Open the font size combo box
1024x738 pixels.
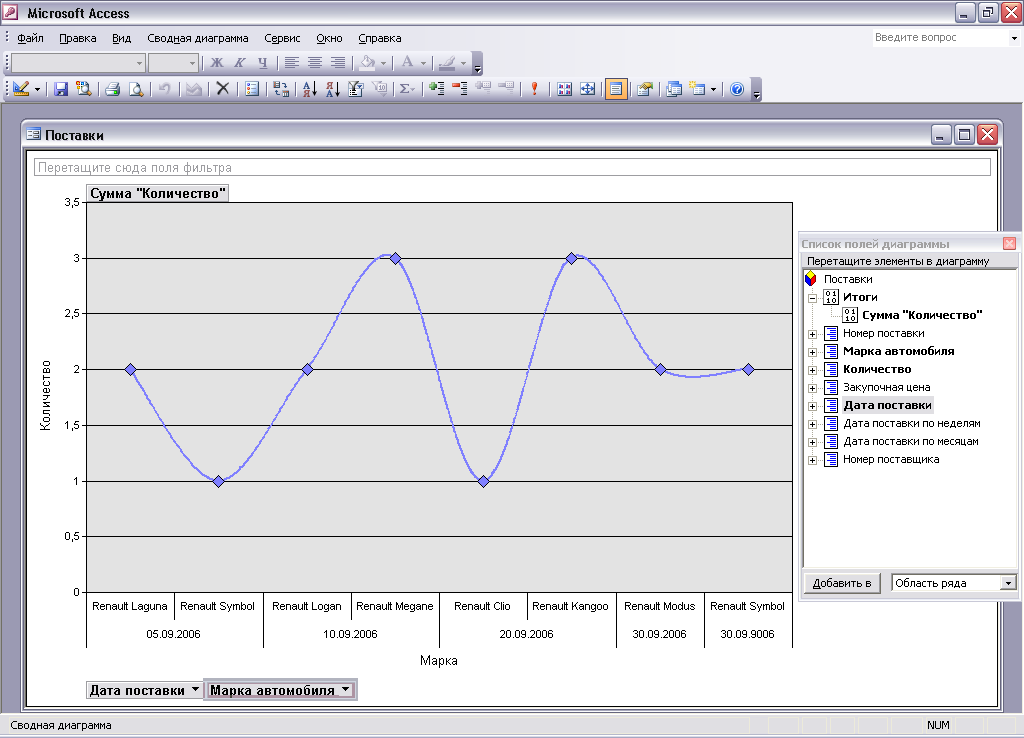point(173,63)
